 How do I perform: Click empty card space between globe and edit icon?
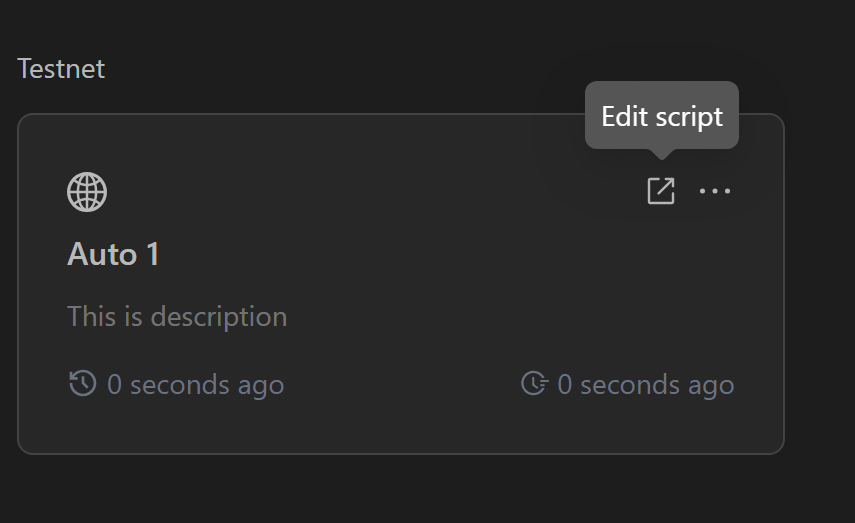370,191
